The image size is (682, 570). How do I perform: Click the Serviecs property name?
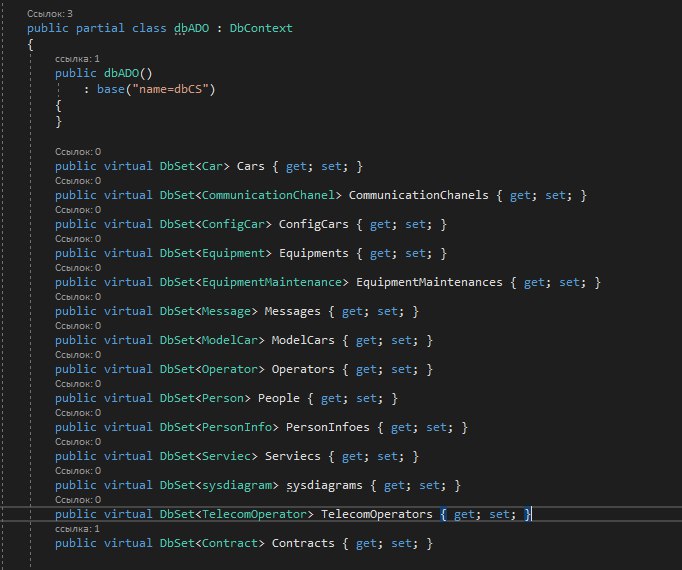click(292, 456)
